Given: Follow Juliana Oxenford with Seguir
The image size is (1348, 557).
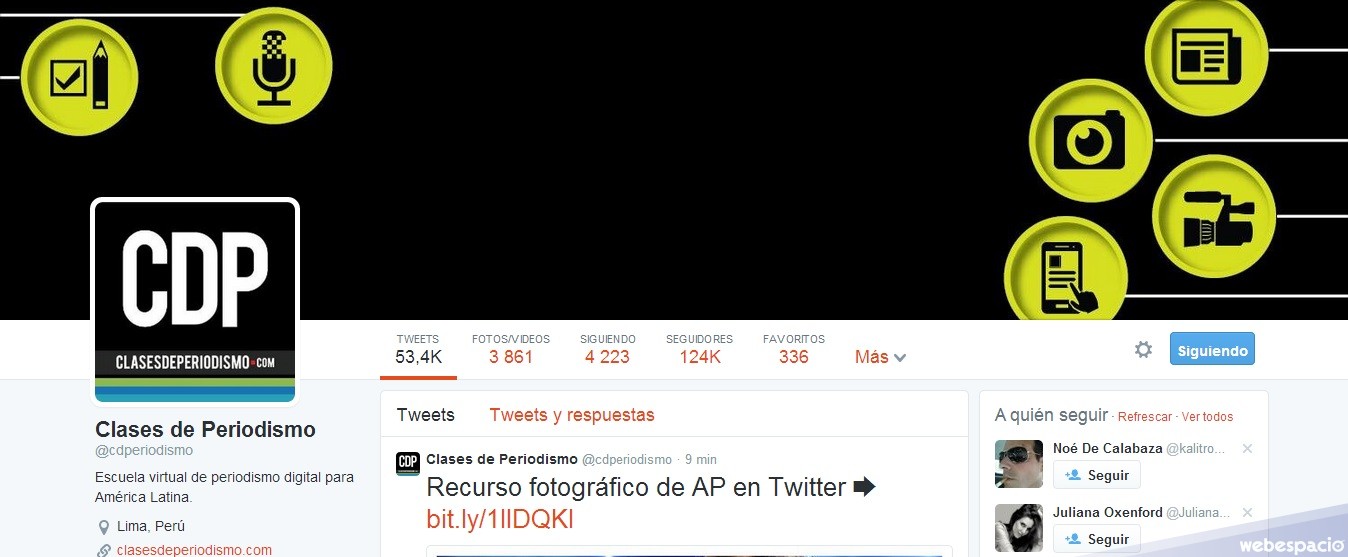Looking at the screenshot, I should coord(1097,539).
